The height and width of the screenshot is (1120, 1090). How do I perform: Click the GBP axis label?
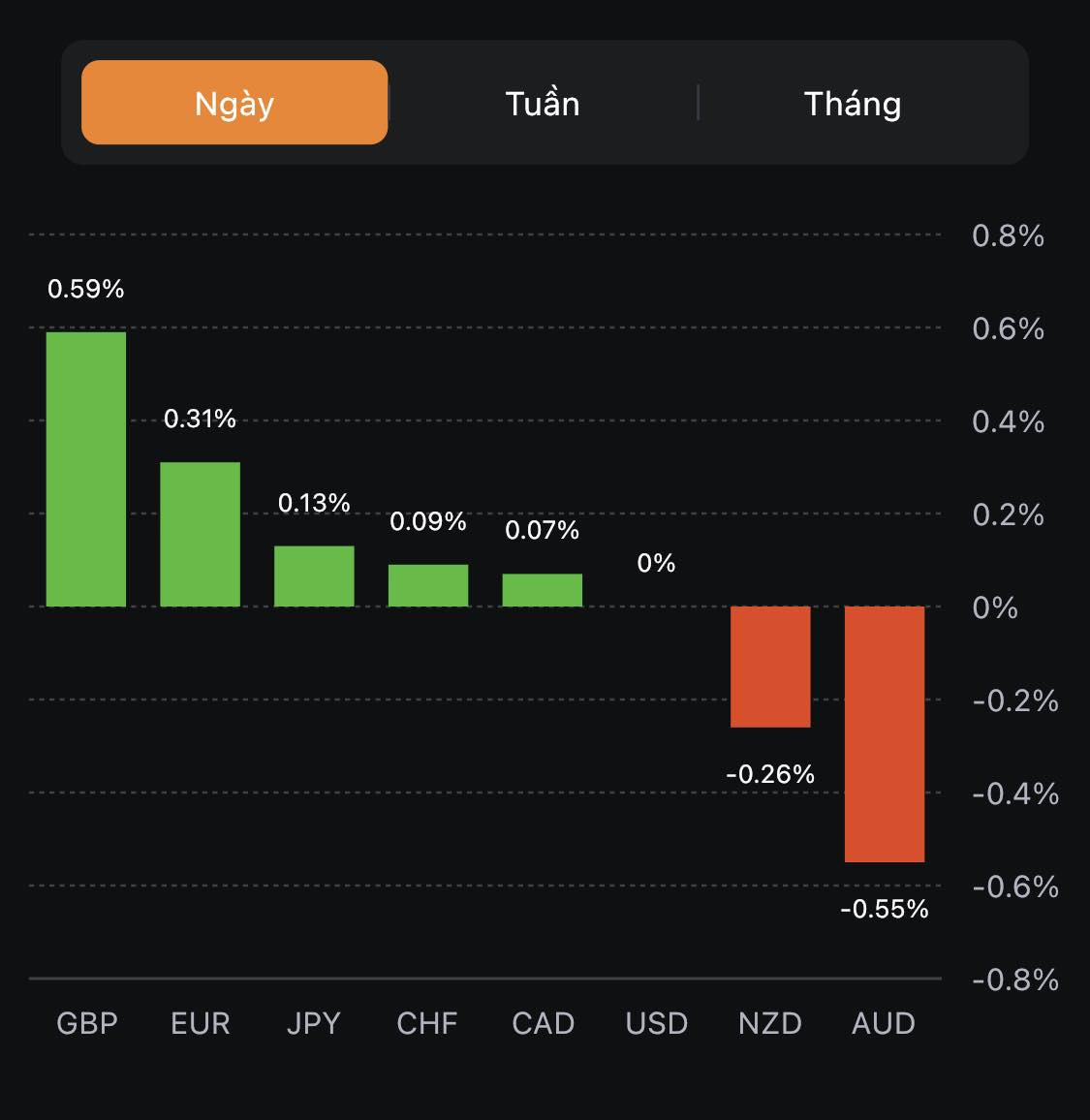(87, 1023)
